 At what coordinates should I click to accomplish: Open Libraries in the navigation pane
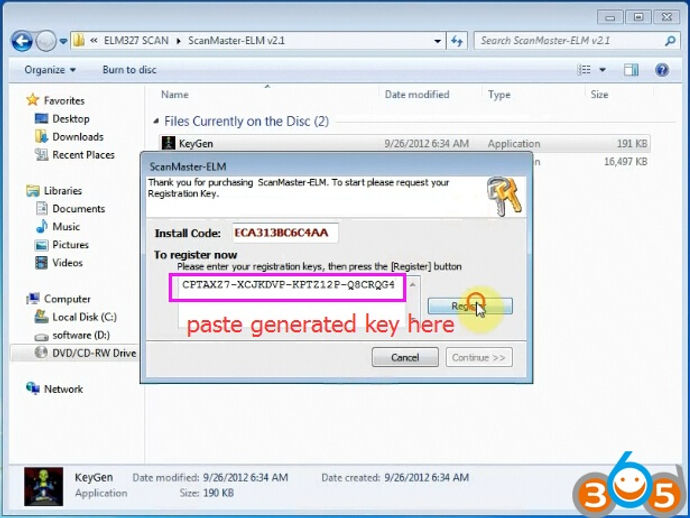[x=63, y=191]
